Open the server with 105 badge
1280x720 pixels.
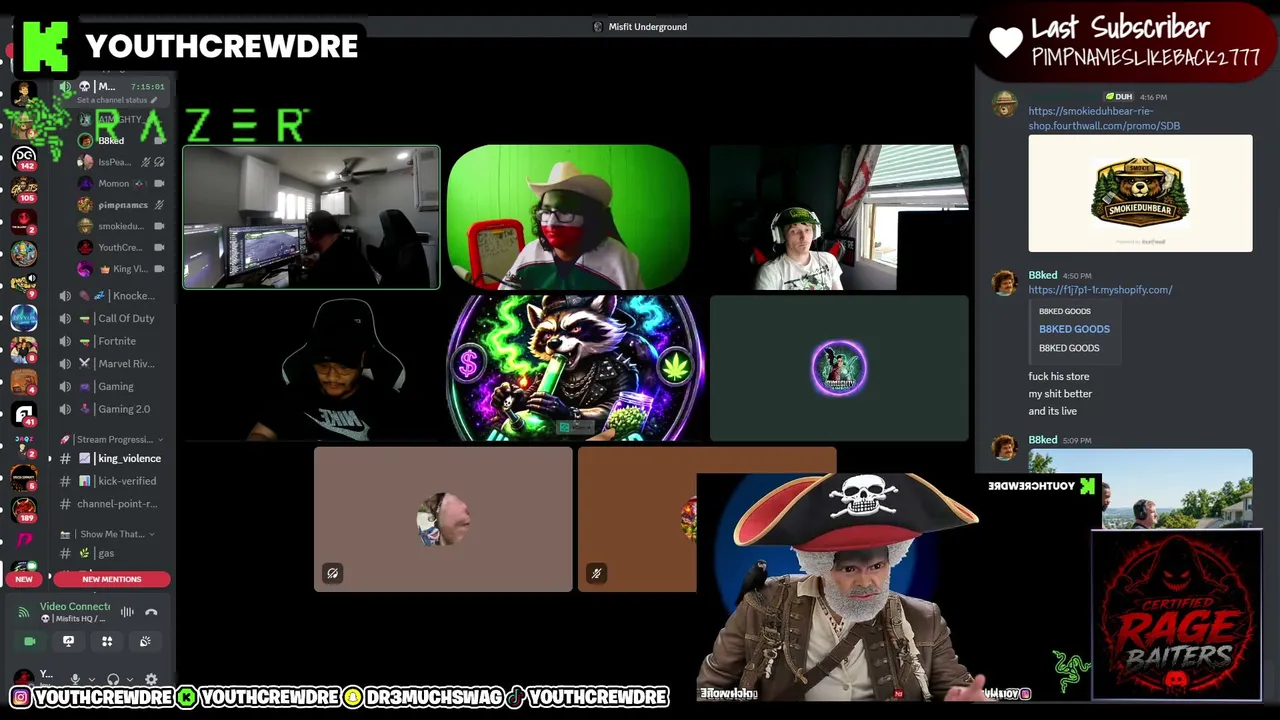point(24,188)
